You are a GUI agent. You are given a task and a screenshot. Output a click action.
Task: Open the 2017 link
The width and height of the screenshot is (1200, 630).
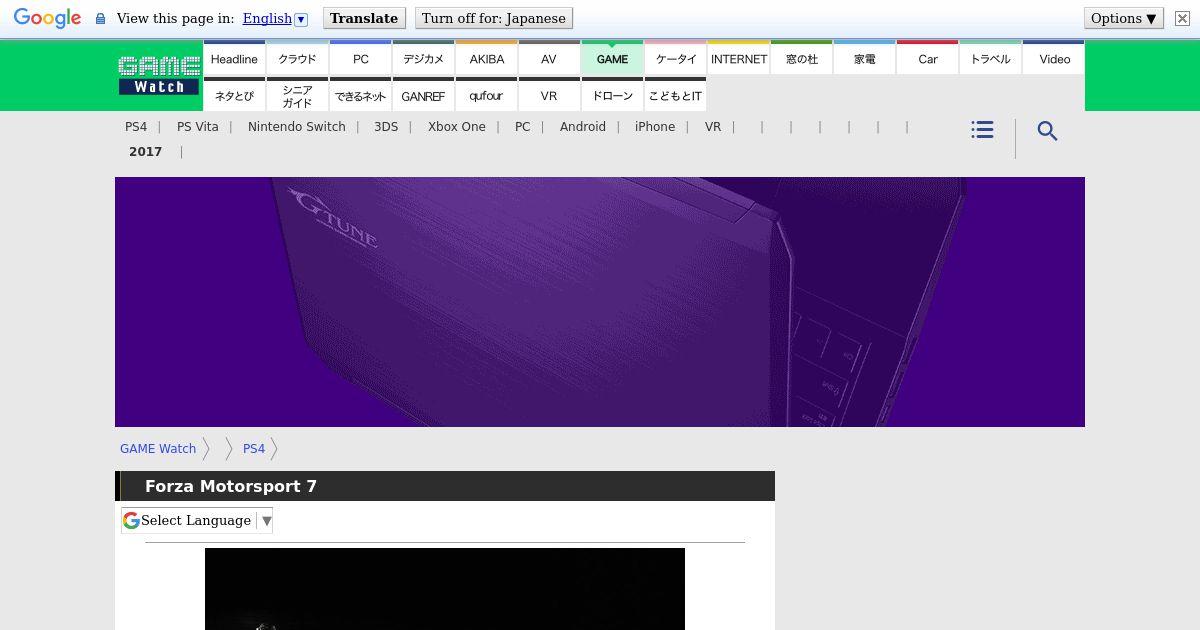(145, 152)
